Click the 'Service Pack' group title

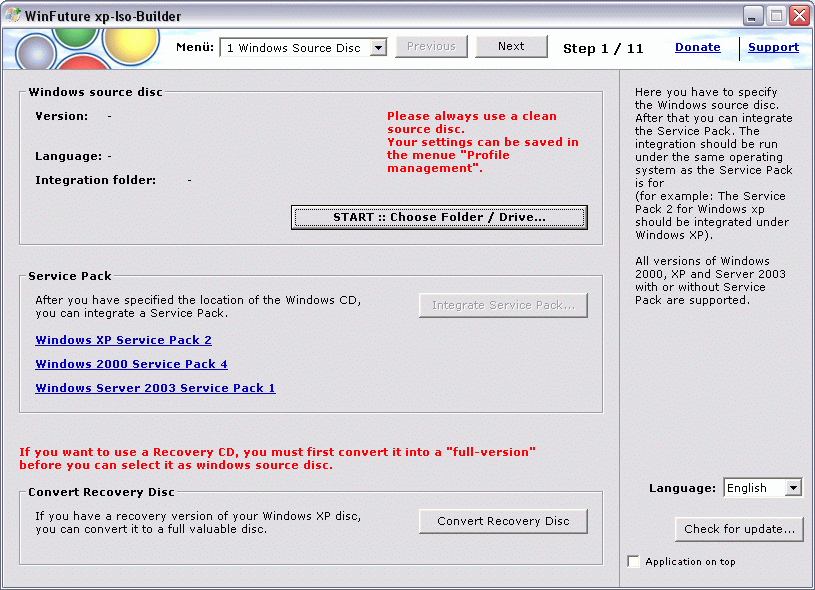70,276
